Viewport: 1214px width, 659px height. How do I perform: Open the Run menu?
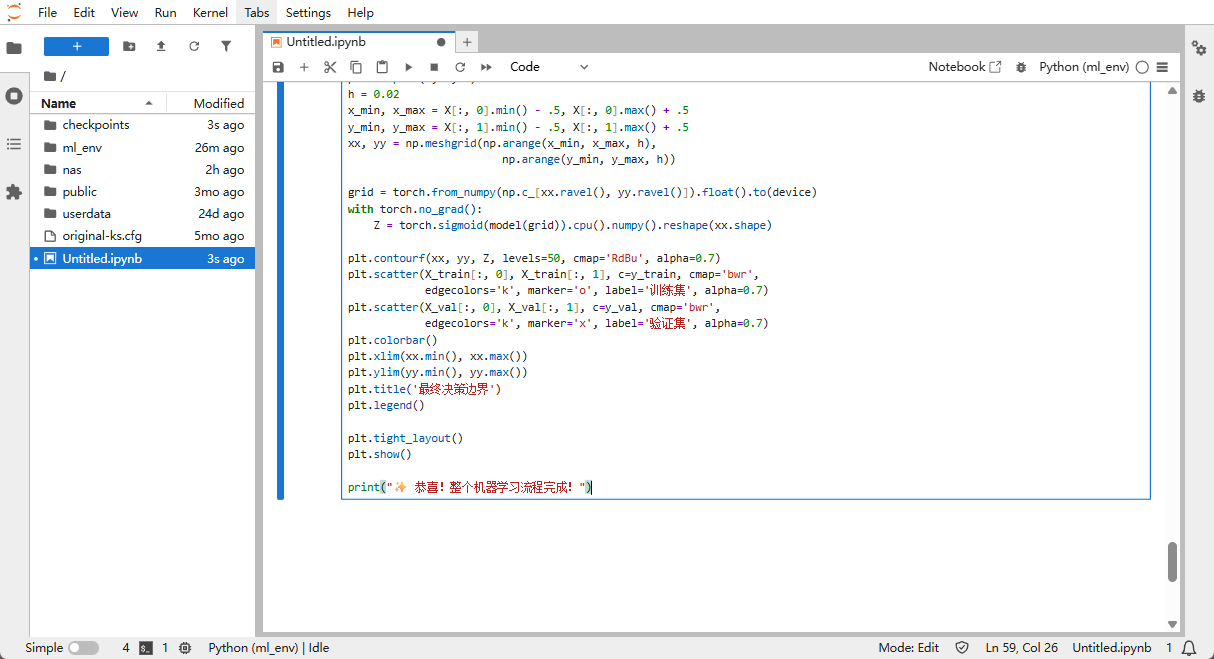click(x=166, y=13)
